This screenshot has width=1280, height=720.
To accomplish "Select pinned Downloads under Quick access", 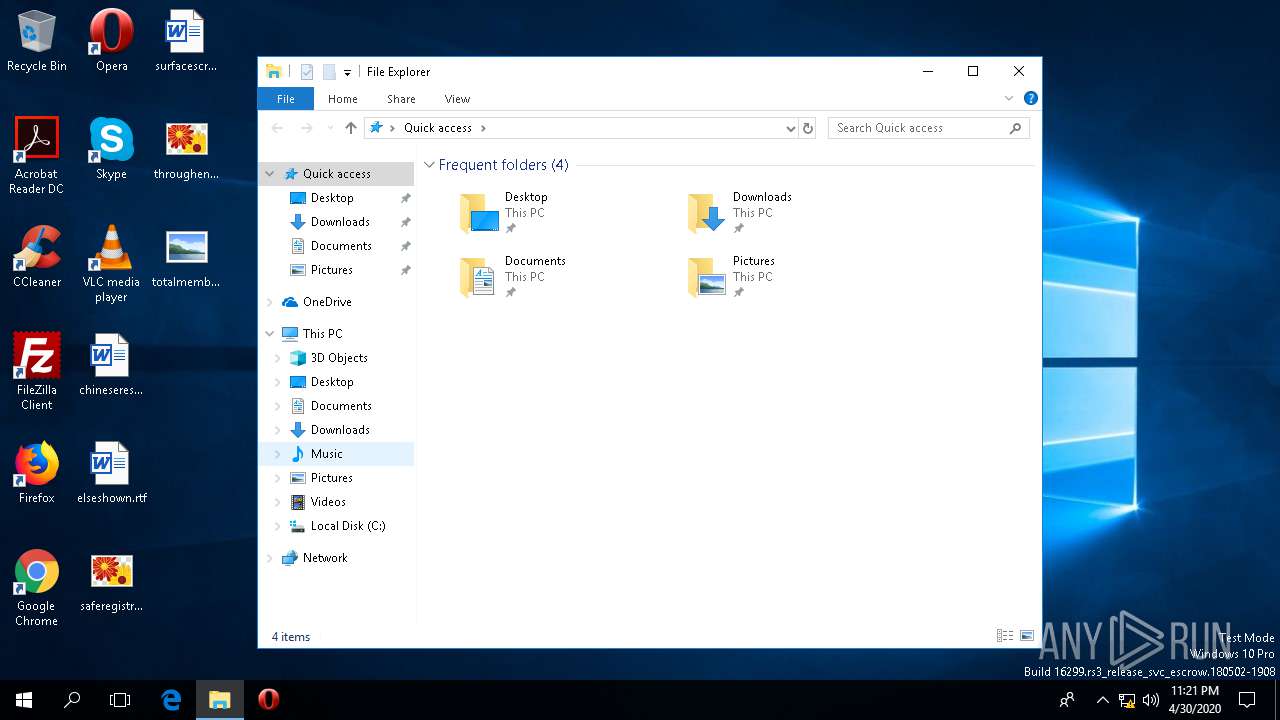I will point(336,222).
